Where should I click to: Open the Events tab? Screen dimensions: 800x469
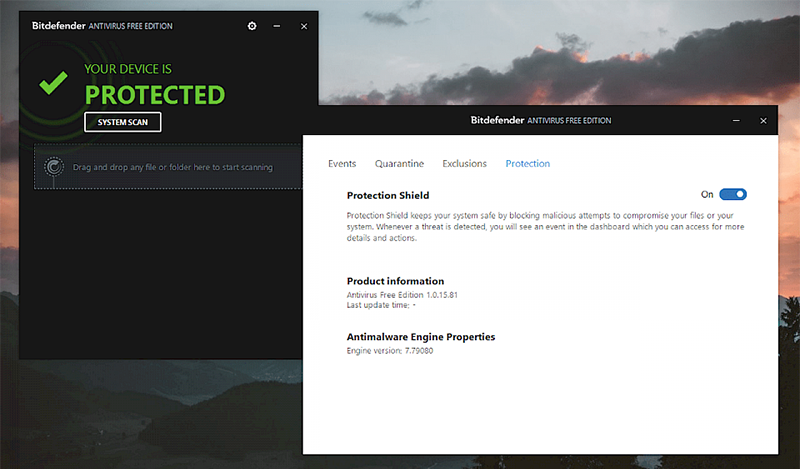(342, 163)
